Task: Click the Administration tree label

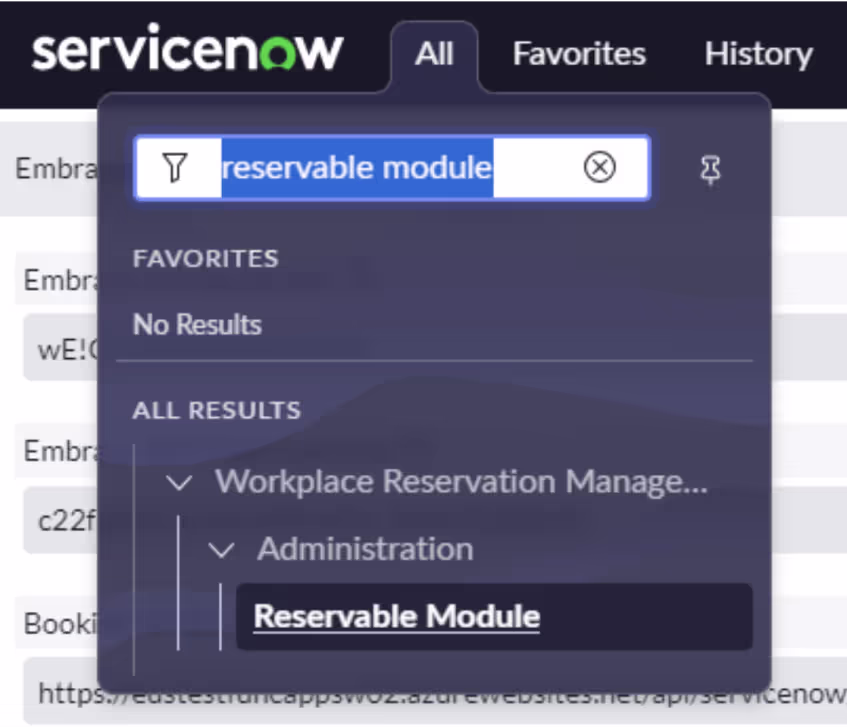Action: pos(366,549)
